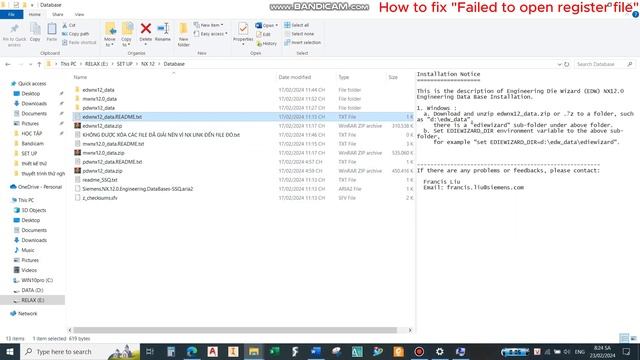Image resolution: width=640 pixels, height=360 pixels.
Task: Open Microsoft Edge from the taskbar
Action: point(191,351)
